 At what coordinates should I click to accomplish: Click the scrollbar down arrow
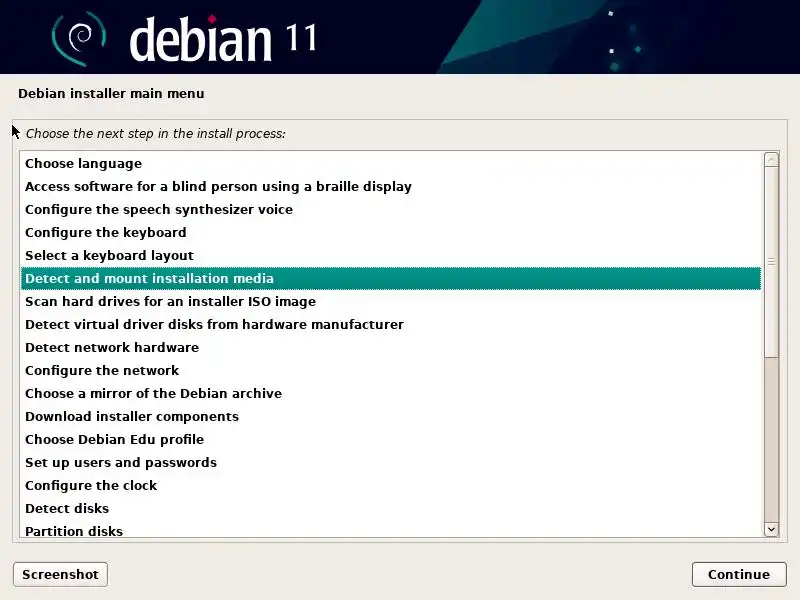tap(771, 530)
